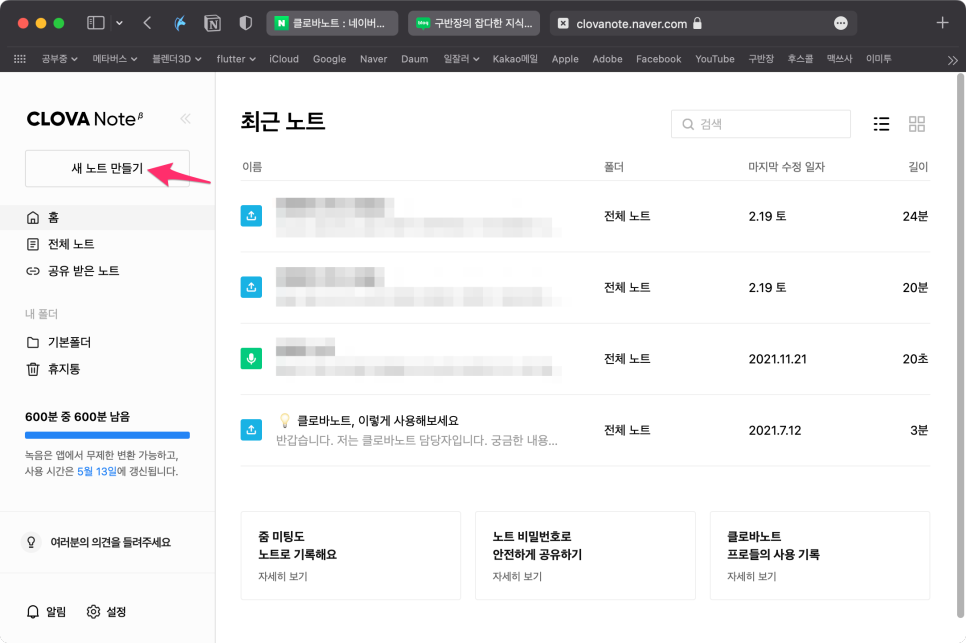Select 홈 in the sidebar
966x643 pixels.
[x=107, y=217]
